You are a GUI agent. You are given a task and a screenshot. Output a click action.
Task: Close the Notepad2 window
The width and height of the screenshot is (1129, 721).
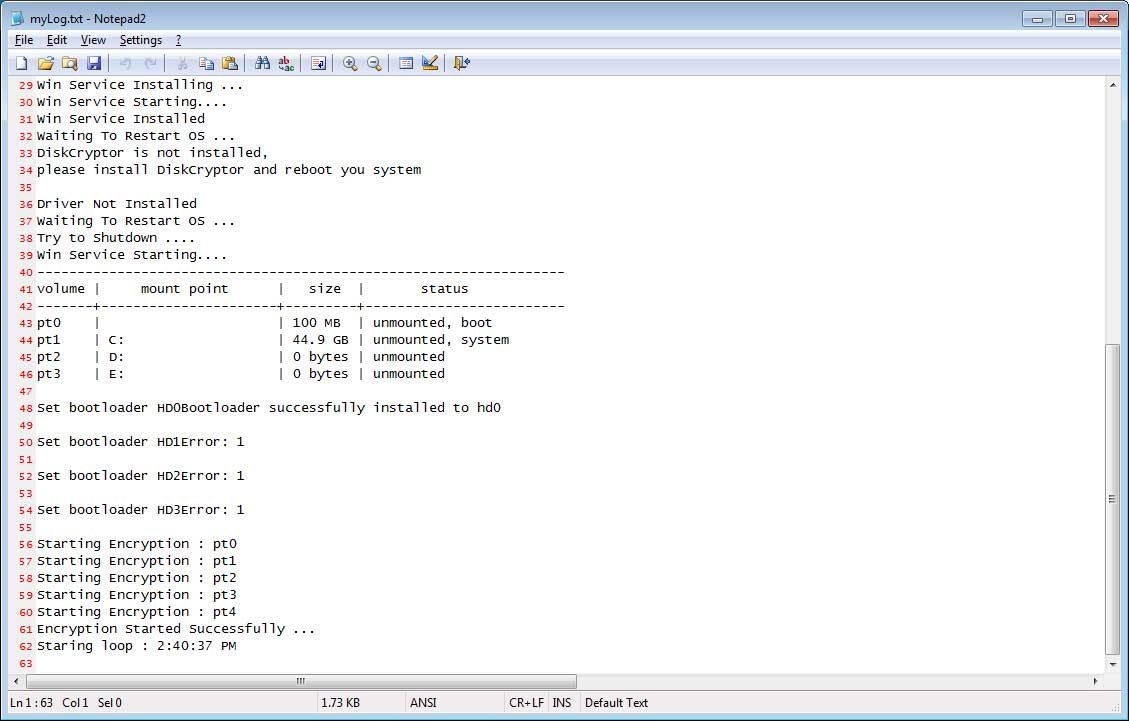pyautogui.click(x=1103, y=19)
